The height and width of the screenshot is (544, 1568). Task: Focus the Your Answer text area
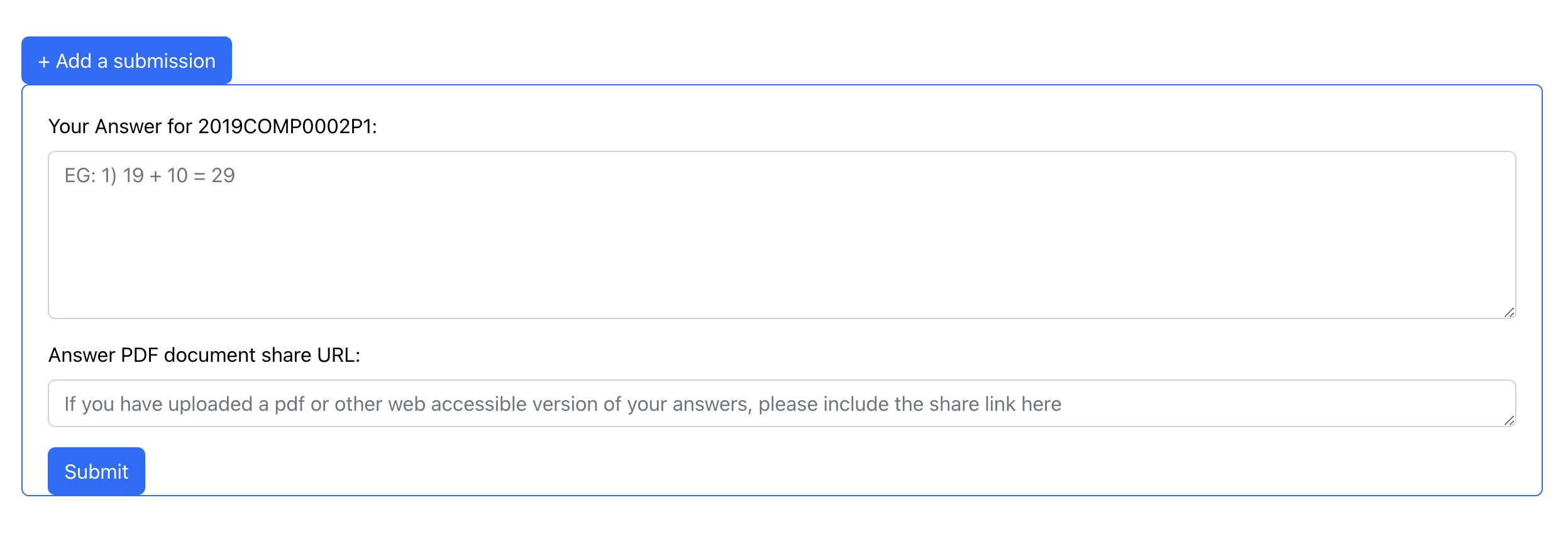781,235
